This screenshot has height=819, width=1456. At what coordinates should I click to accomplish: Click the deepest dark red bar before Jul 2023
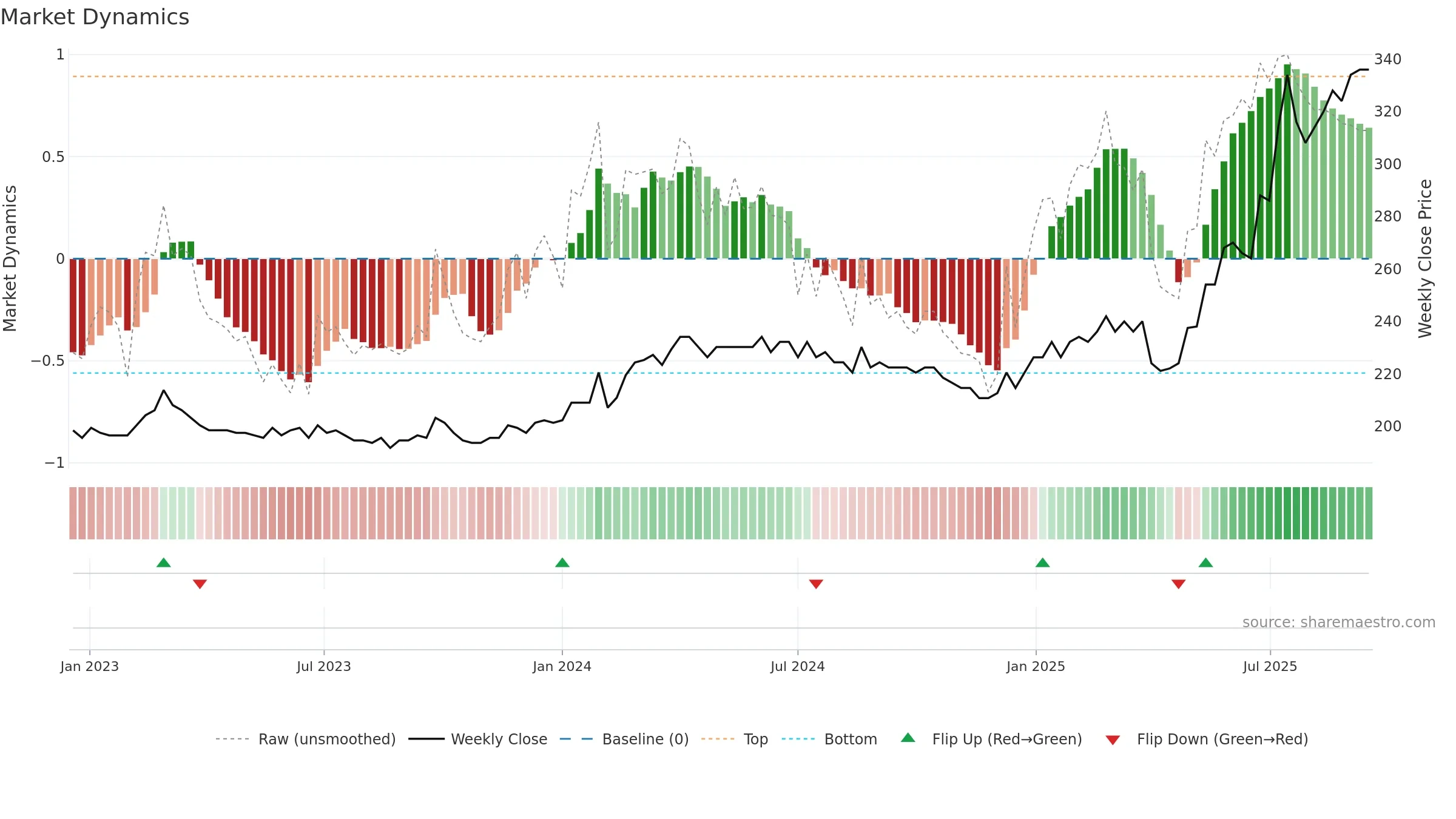click(x=309, y=320)
